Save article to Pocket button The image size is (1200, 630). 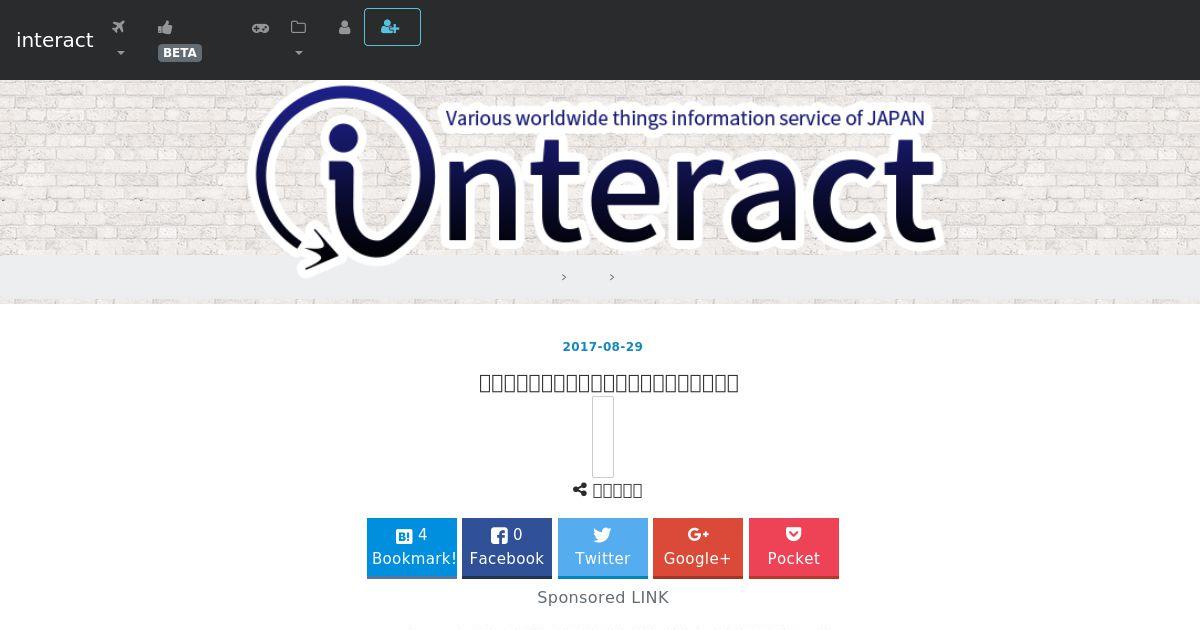(x=794, y=548)
